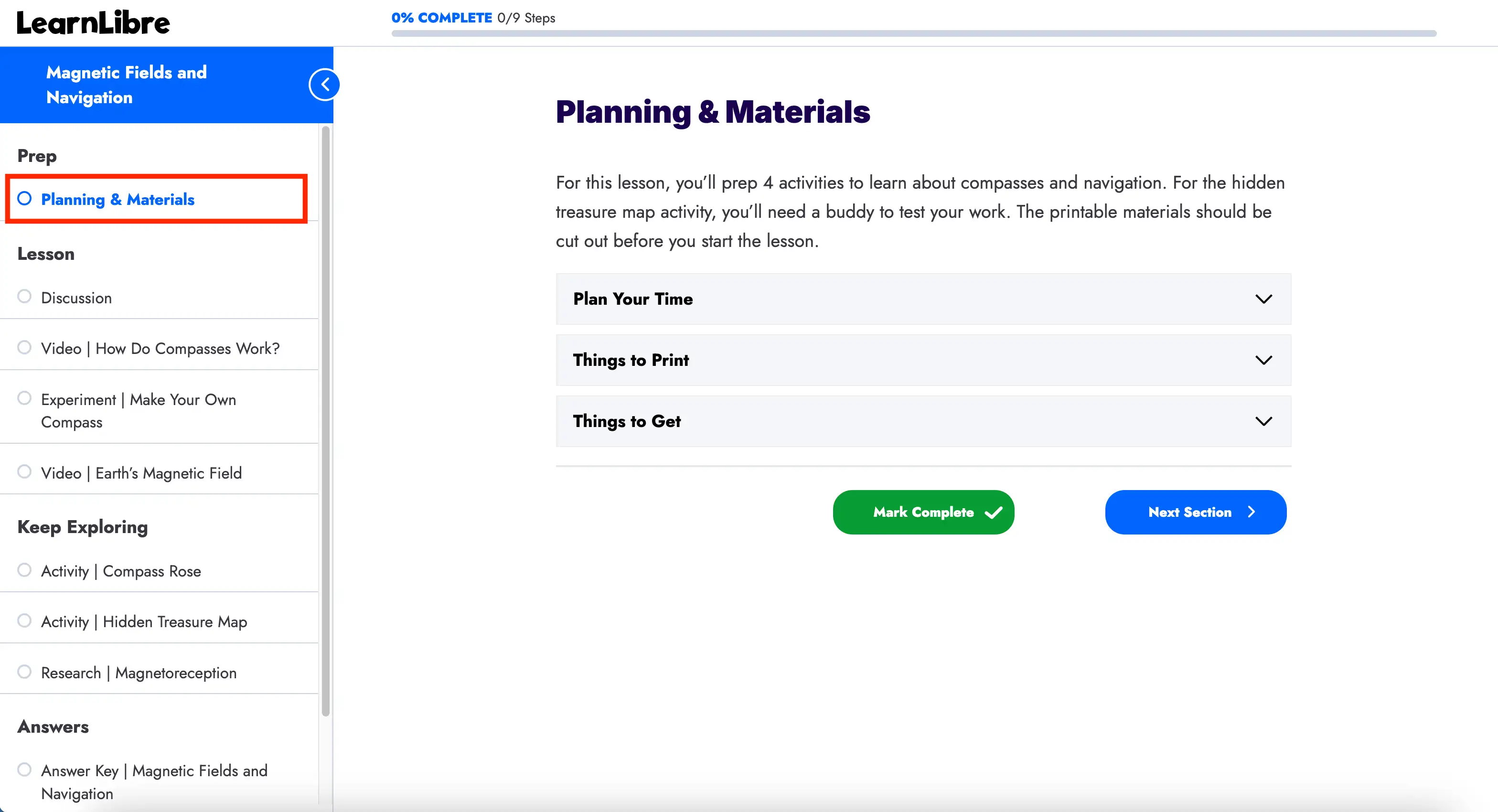This screenshot has width=1498, height=812.
Task: Click the arrow icon inside Next Section
Action: [1252, 513]
